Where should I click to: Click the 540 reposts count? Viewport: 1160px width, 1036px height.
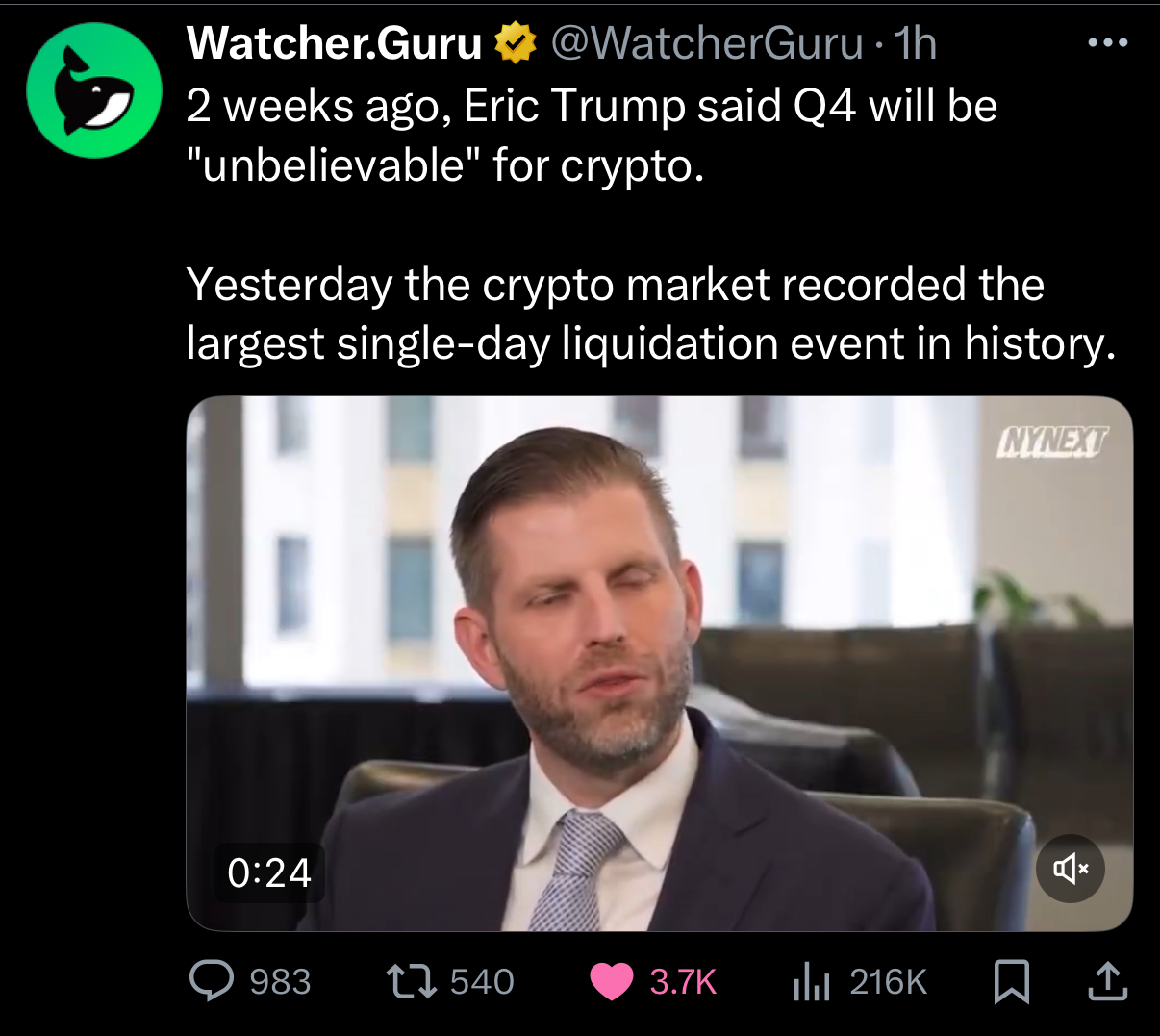(x=482, y=982)
